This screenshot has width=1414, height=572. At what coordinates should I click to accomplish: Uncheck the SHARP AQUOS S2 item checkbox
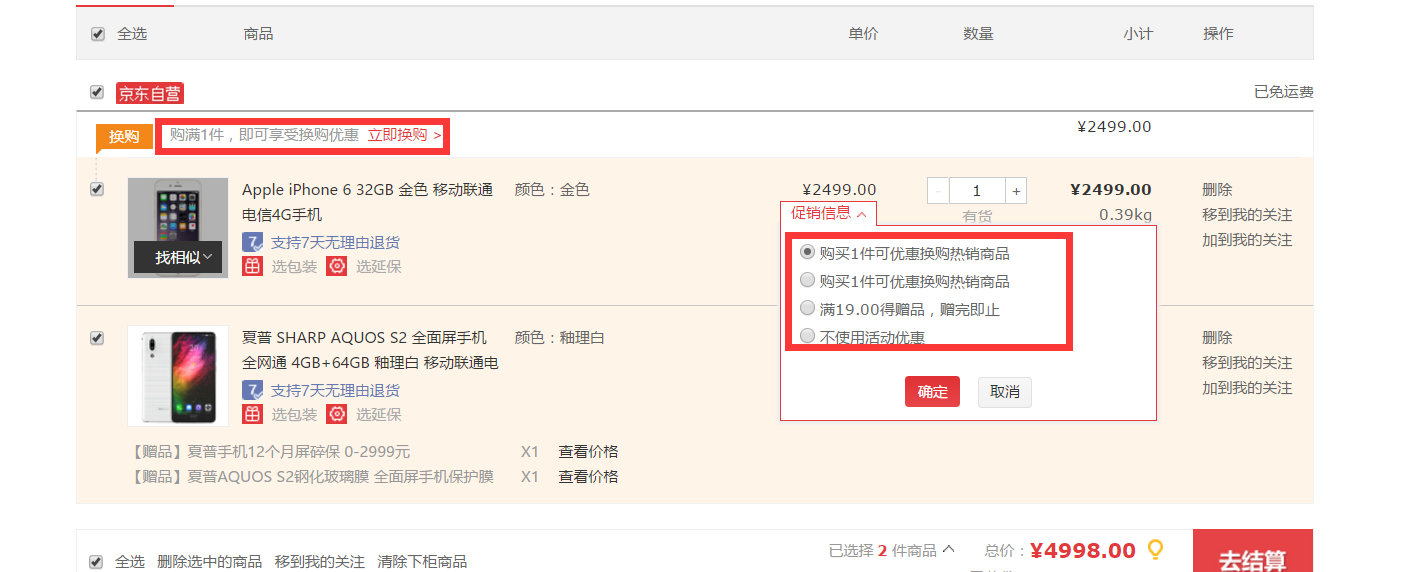97,338
